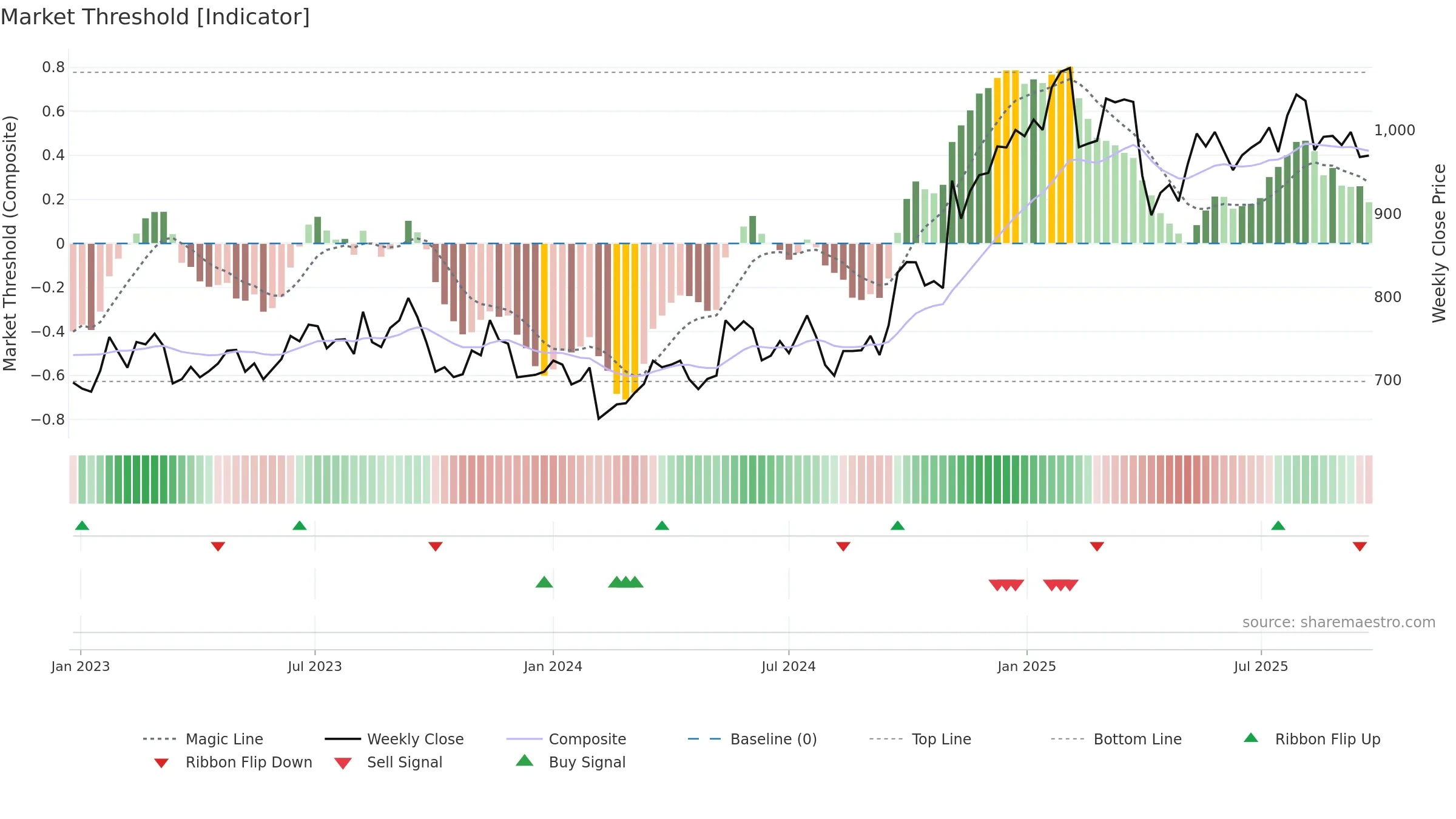Click the ribbon flip down marker in early 2025

(x=1097, y=547)
